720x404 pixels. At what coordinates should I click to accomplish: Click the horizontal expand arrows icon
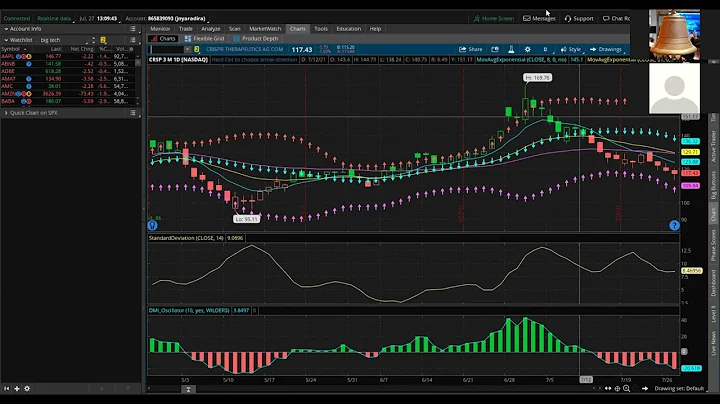point(608,388)
